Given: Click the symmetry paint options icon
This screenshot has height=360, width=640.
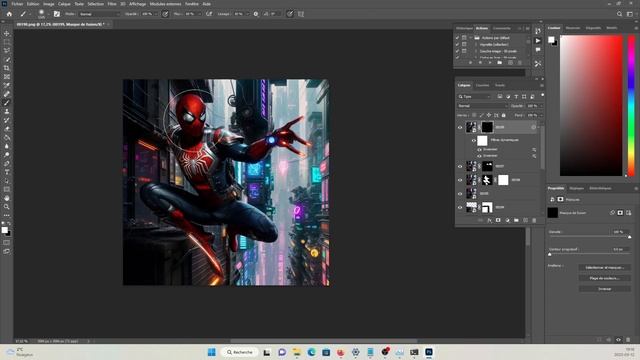Looking at the screenshot, I should 301,14.
